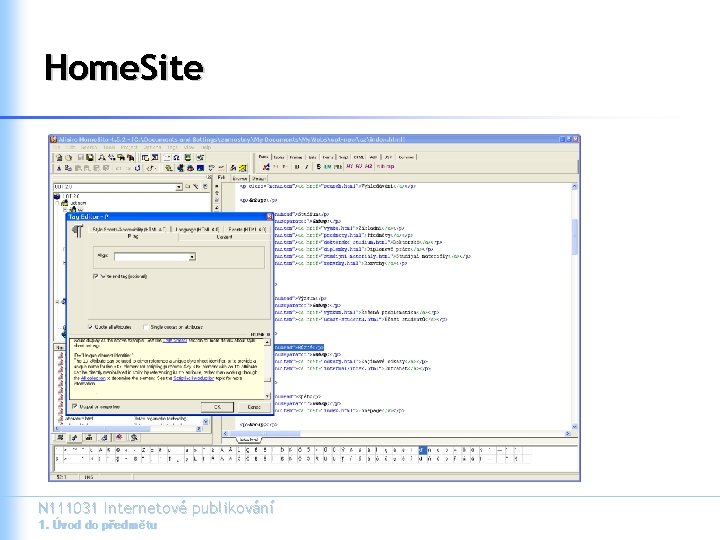Click second resource tab icon below file list

[74, 438]
